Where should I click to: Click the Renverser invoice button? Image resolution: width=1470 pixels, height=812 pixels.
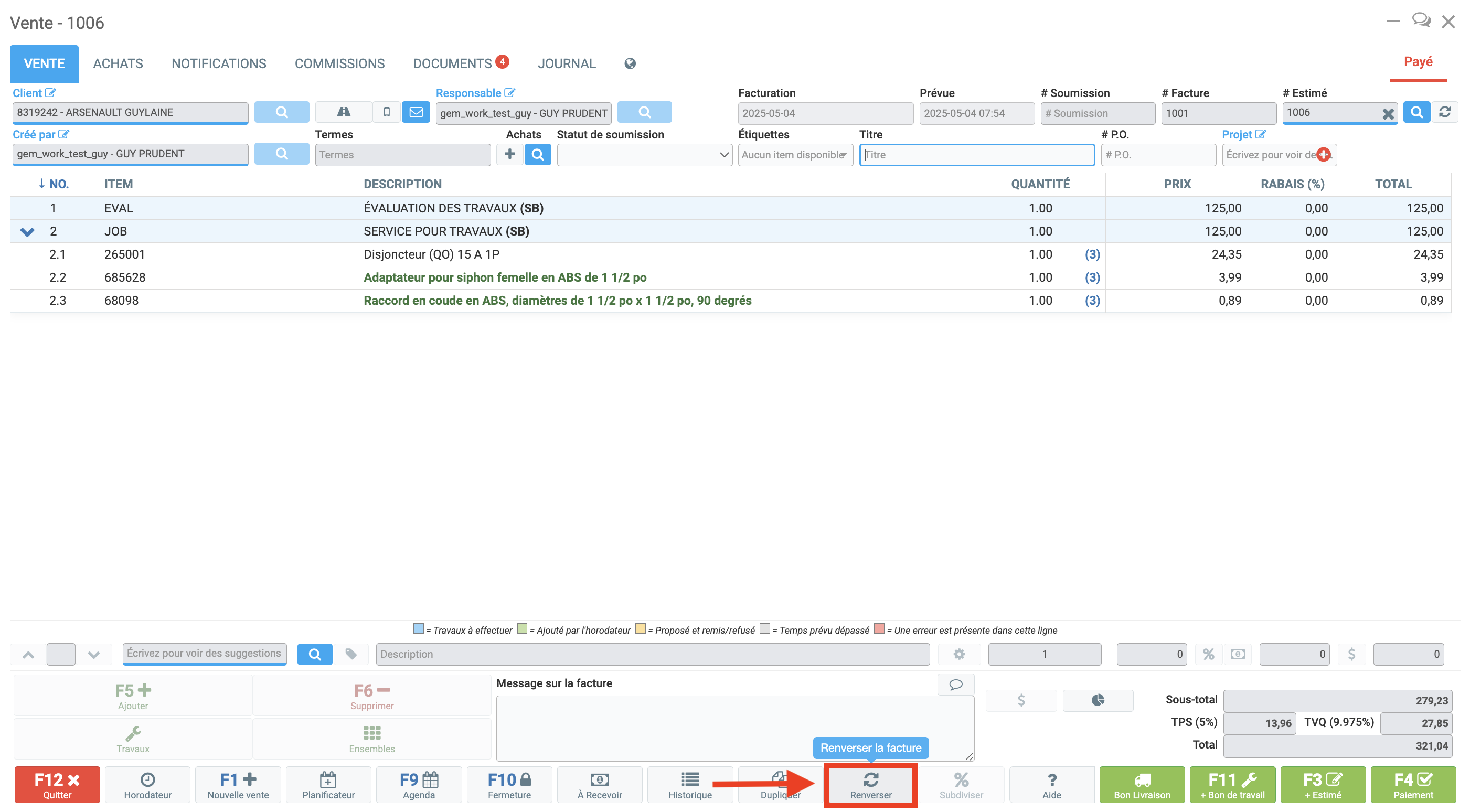870,785
